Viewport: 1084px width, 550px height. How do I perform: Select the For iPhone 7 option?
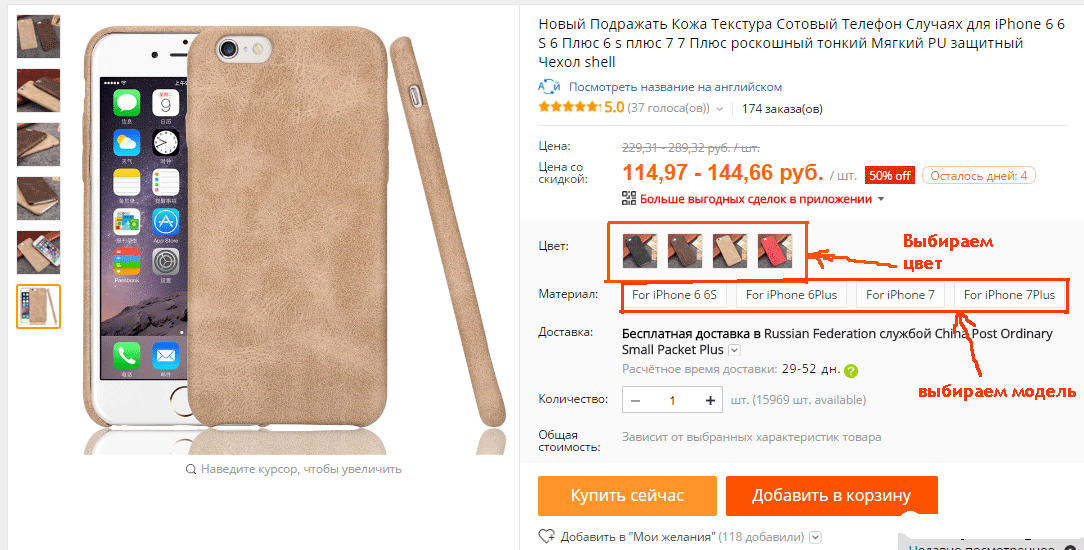[x=900, y=295]
